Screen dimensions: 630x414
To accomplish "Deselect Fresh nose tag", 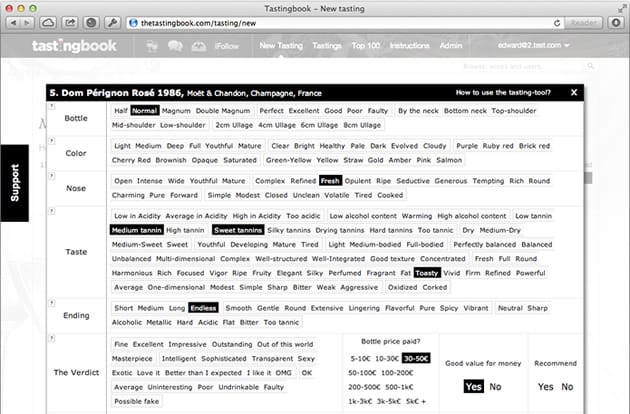I will pos(330,181).
